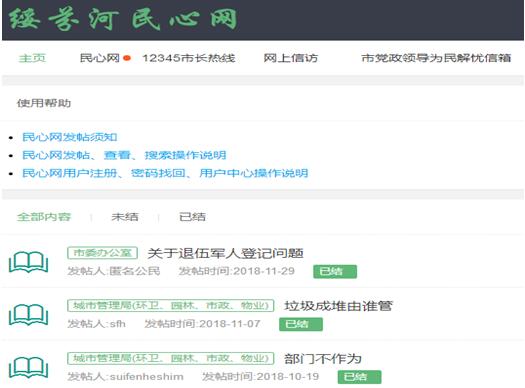Go to 主页 in navigation
This screenshot has width=525, height=388.
click(x=32, y=58)
